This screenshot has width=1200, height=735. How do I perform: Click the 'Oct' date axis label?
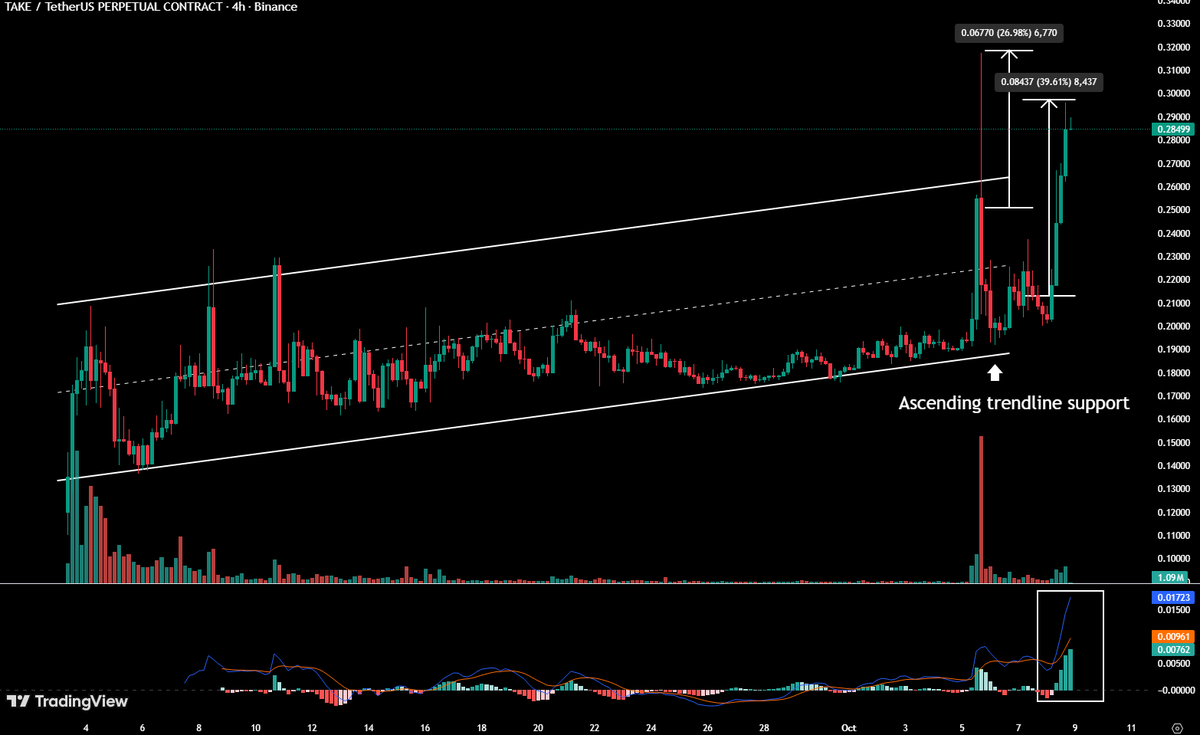click(850, 727)
